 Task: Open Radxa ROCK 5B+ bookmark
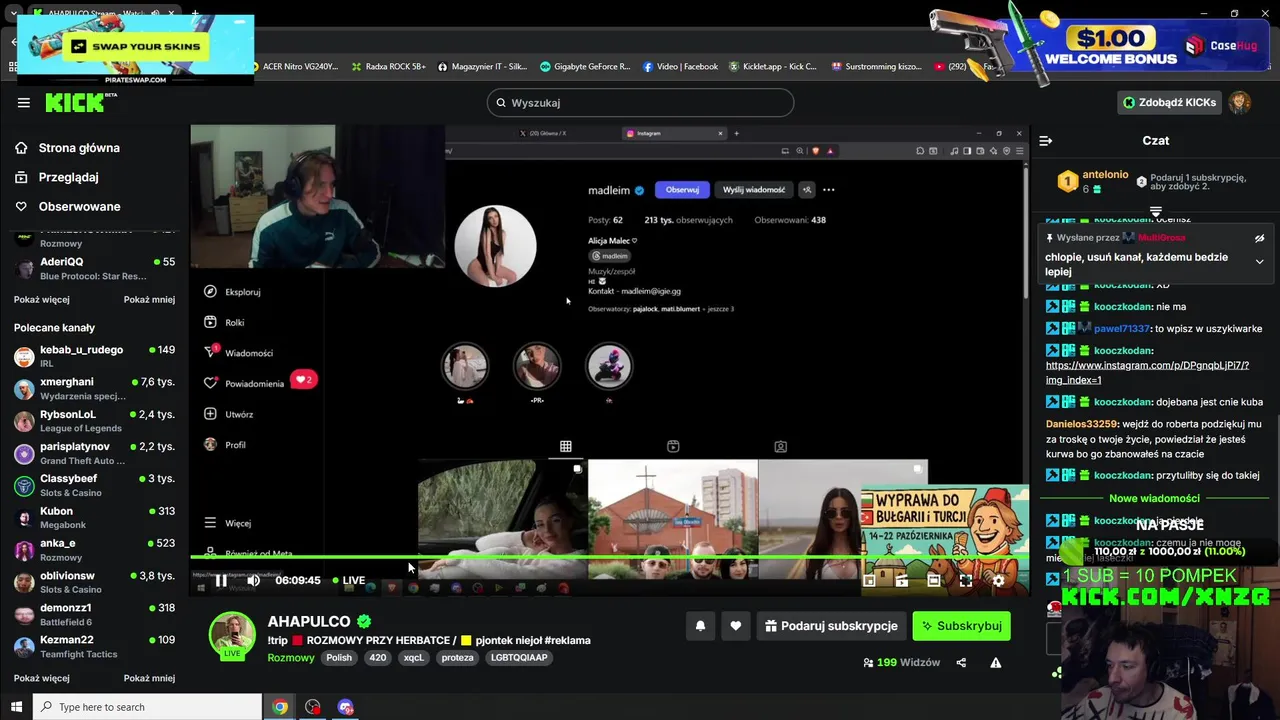pyautogui.click(x=387, y=67)
